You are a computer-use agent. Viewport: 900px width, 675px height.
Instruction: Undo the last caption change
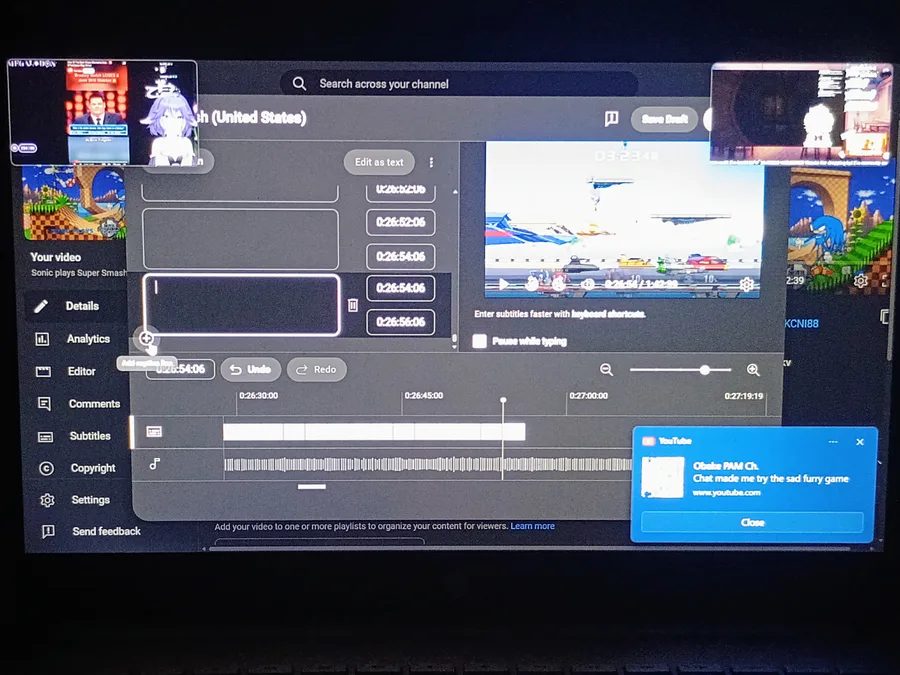coord(250,370)
